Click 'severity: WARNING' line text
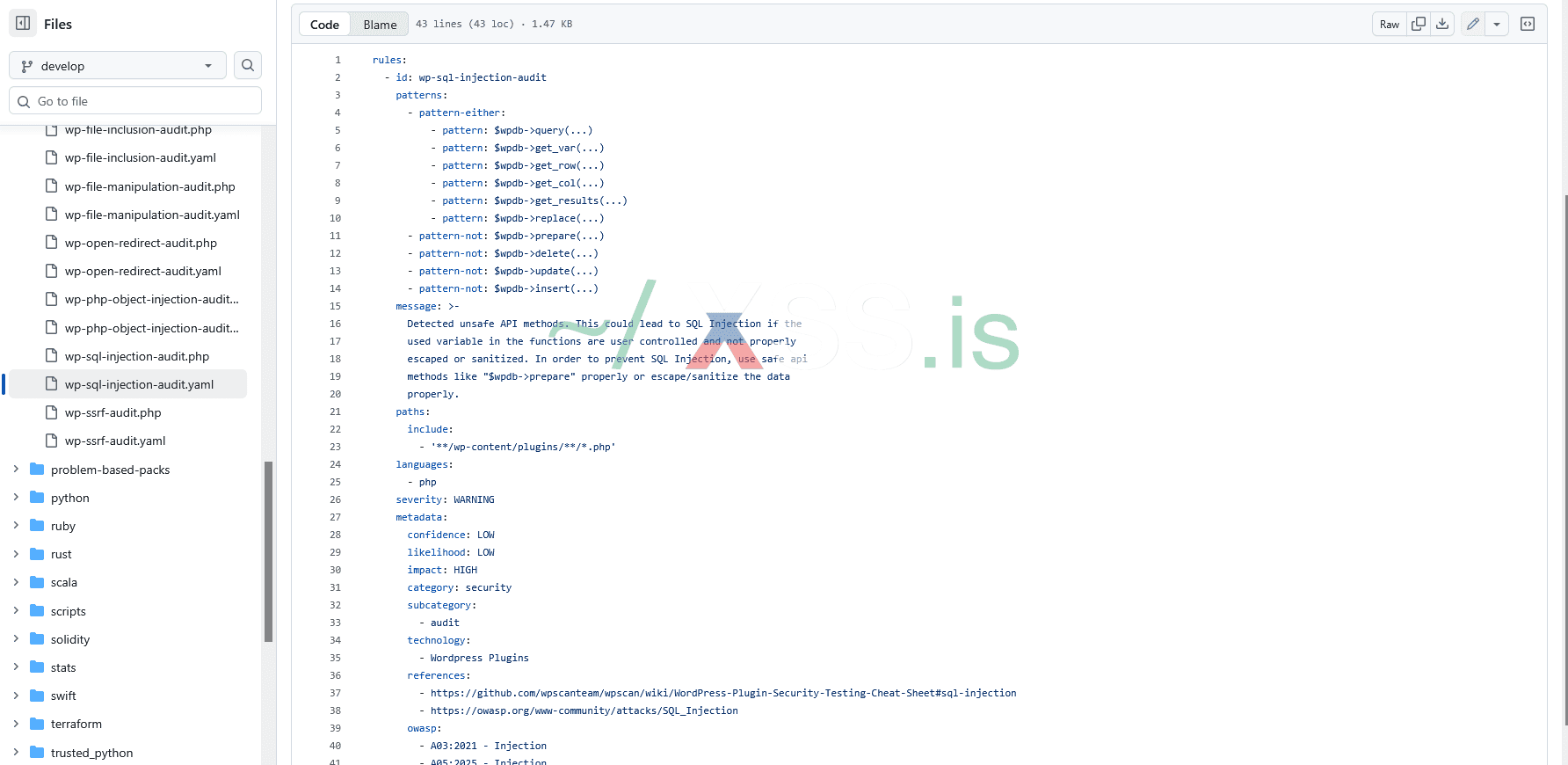The image size is (1568, 765). [x=445, y=499]
